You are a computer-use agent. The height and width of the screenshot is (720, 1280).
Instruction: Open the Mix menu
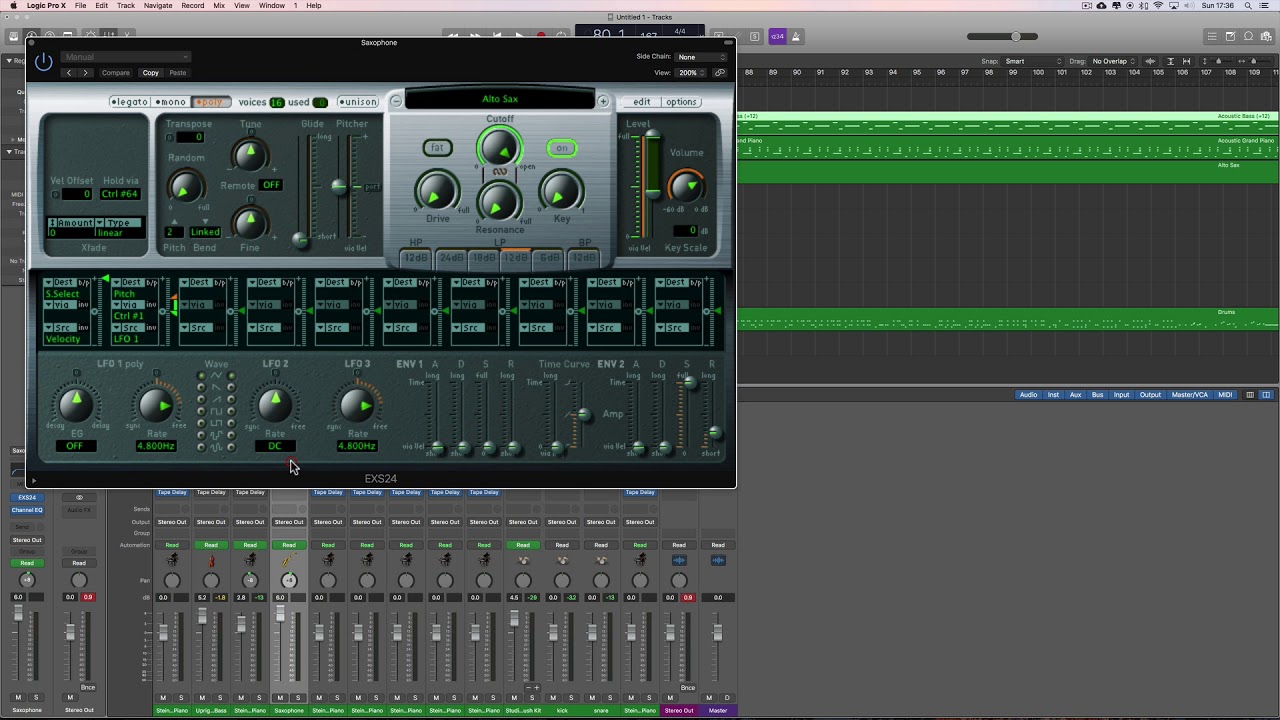click(219, 6)
